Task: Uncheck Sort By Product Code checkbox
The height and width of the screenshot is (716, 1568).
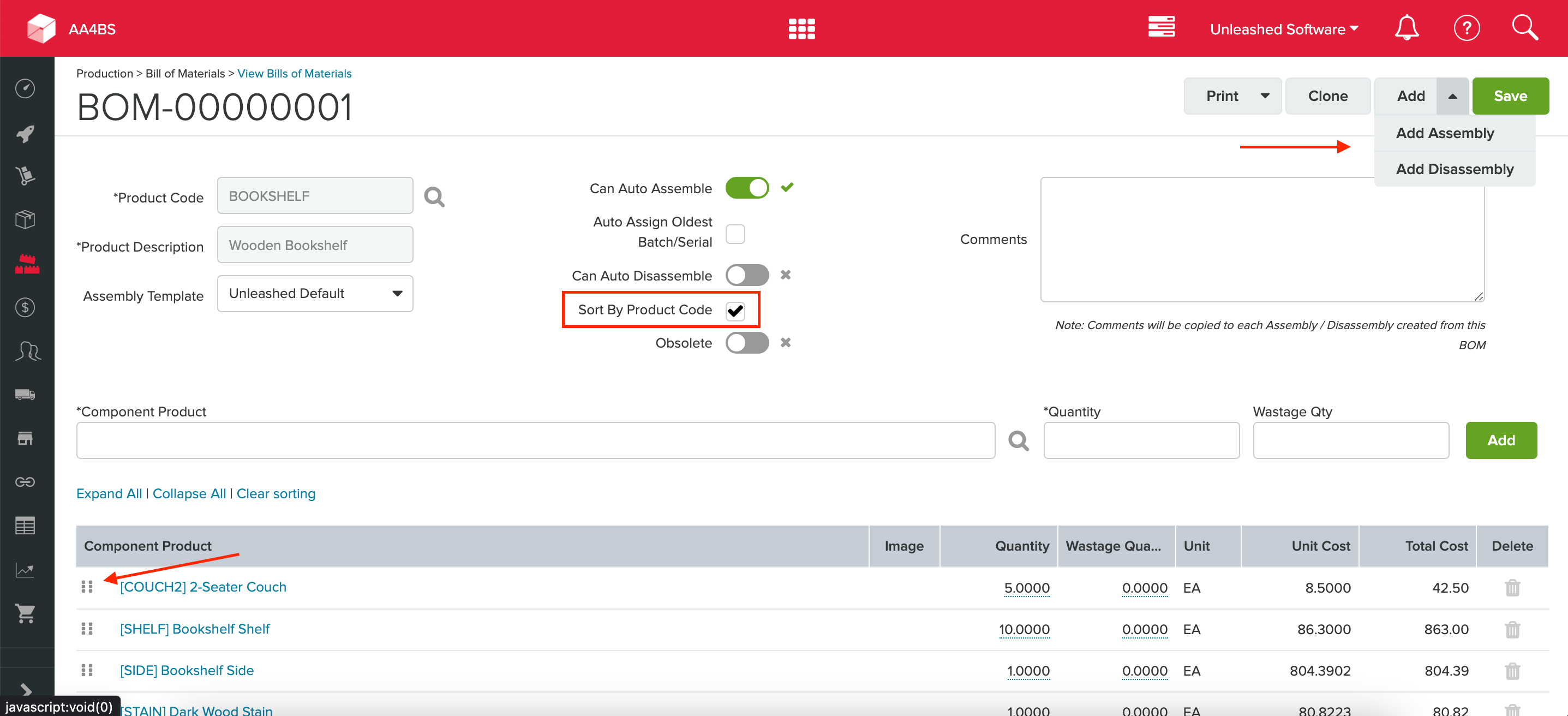Action: click(735, 311)
